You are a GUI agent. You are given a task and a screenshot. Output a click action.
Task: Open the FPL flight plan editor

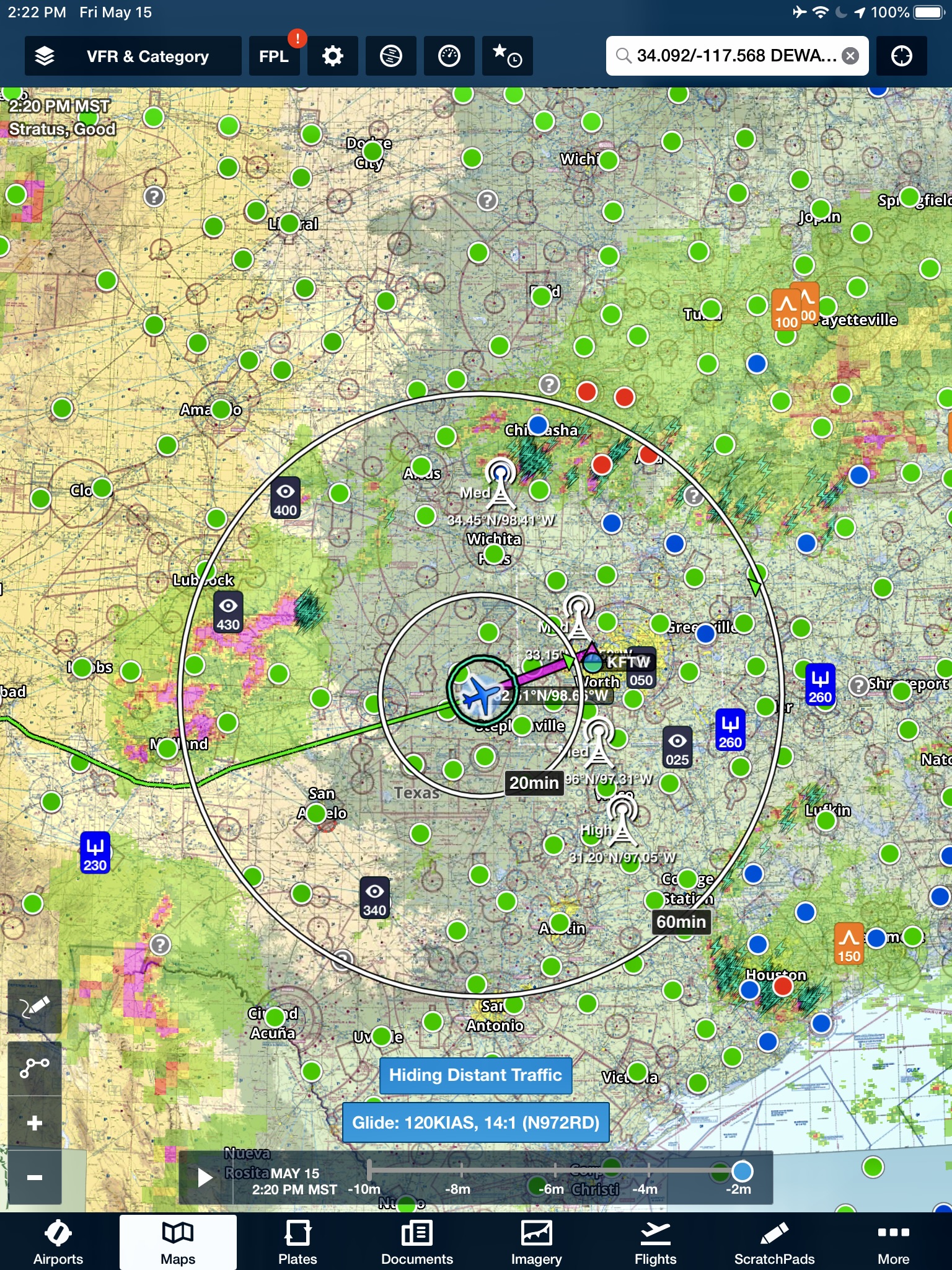[x=274, y=56]
